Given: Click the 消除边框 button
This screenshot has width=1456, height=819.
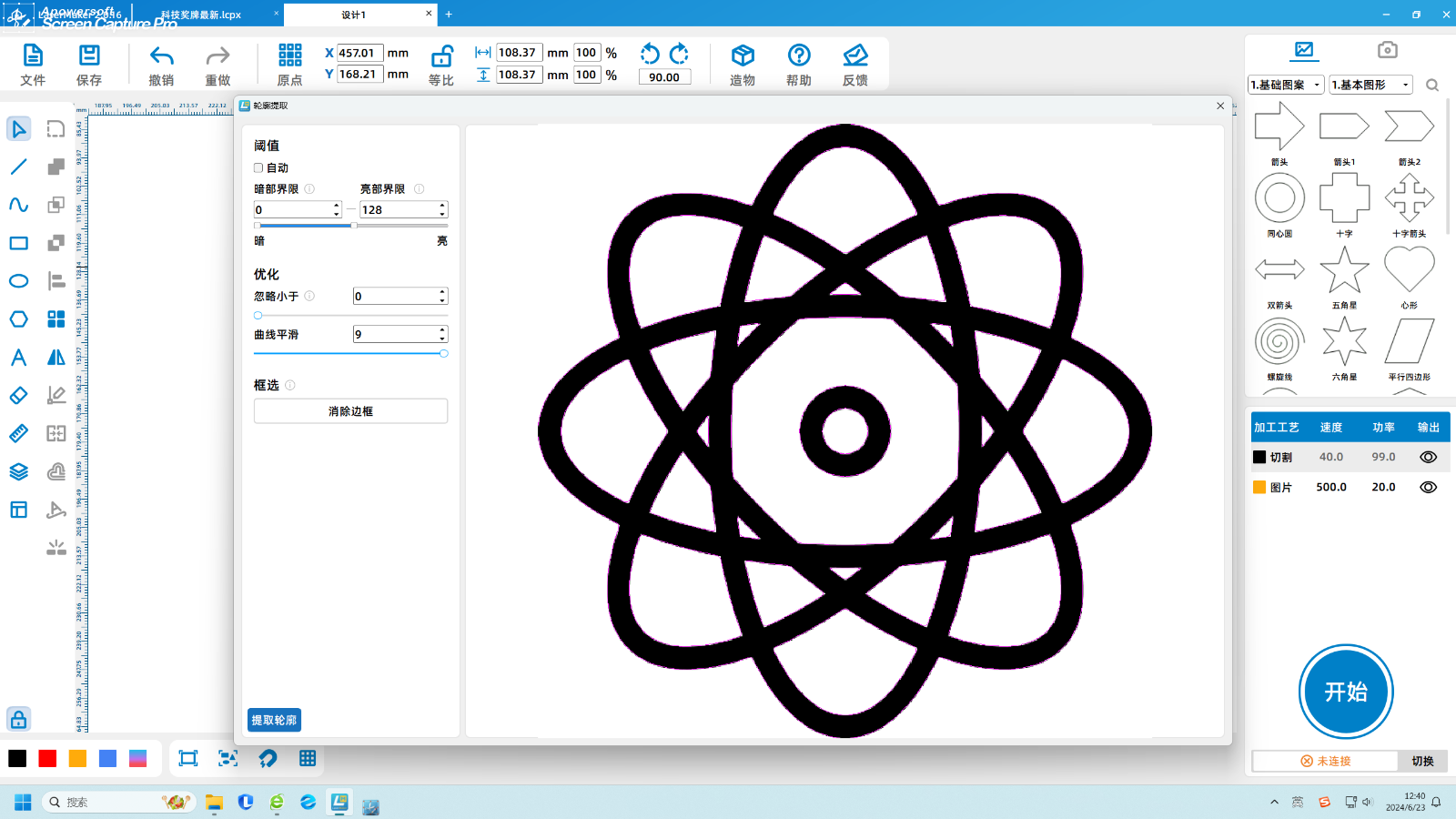Looking at the screenshot, I should 350,411.
